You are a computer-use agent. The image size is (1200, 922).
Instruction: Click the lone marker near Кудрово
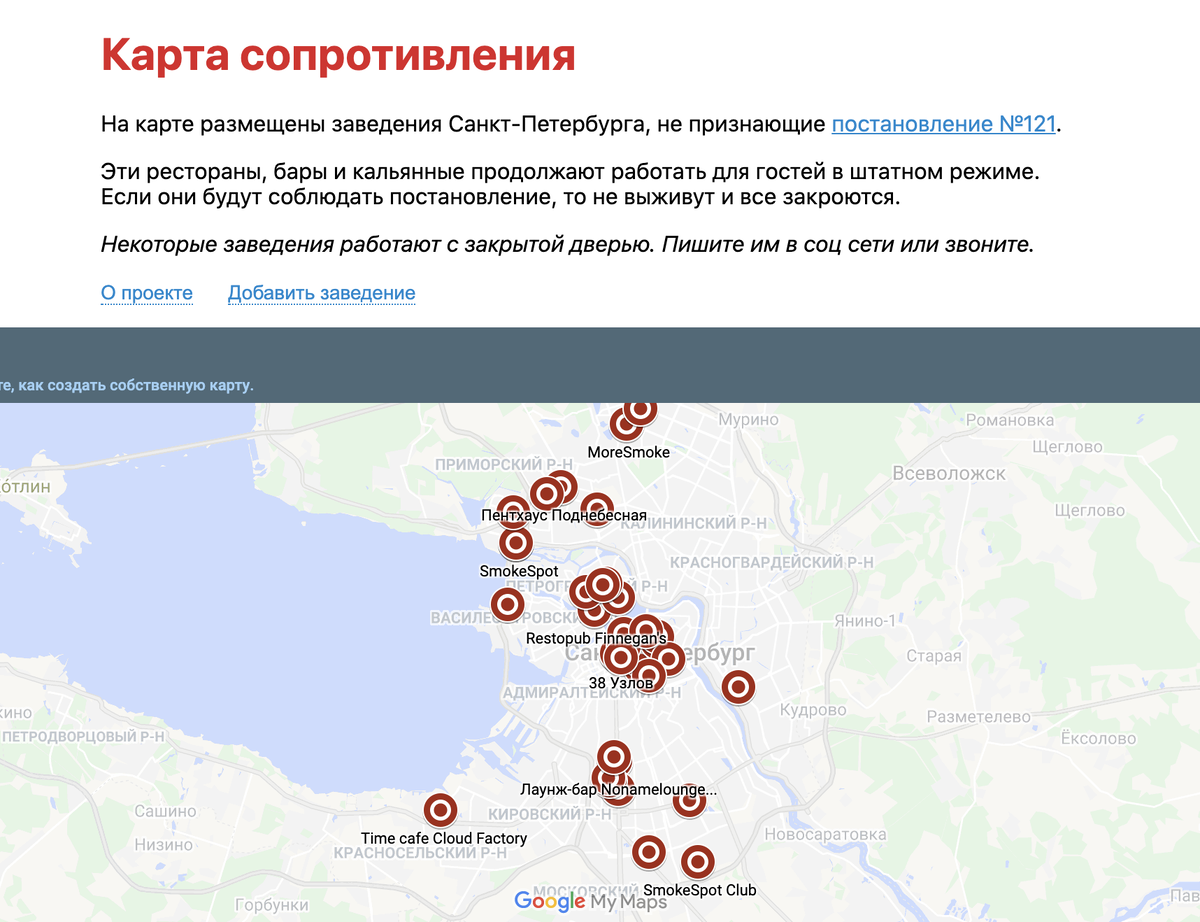[737, 688]
